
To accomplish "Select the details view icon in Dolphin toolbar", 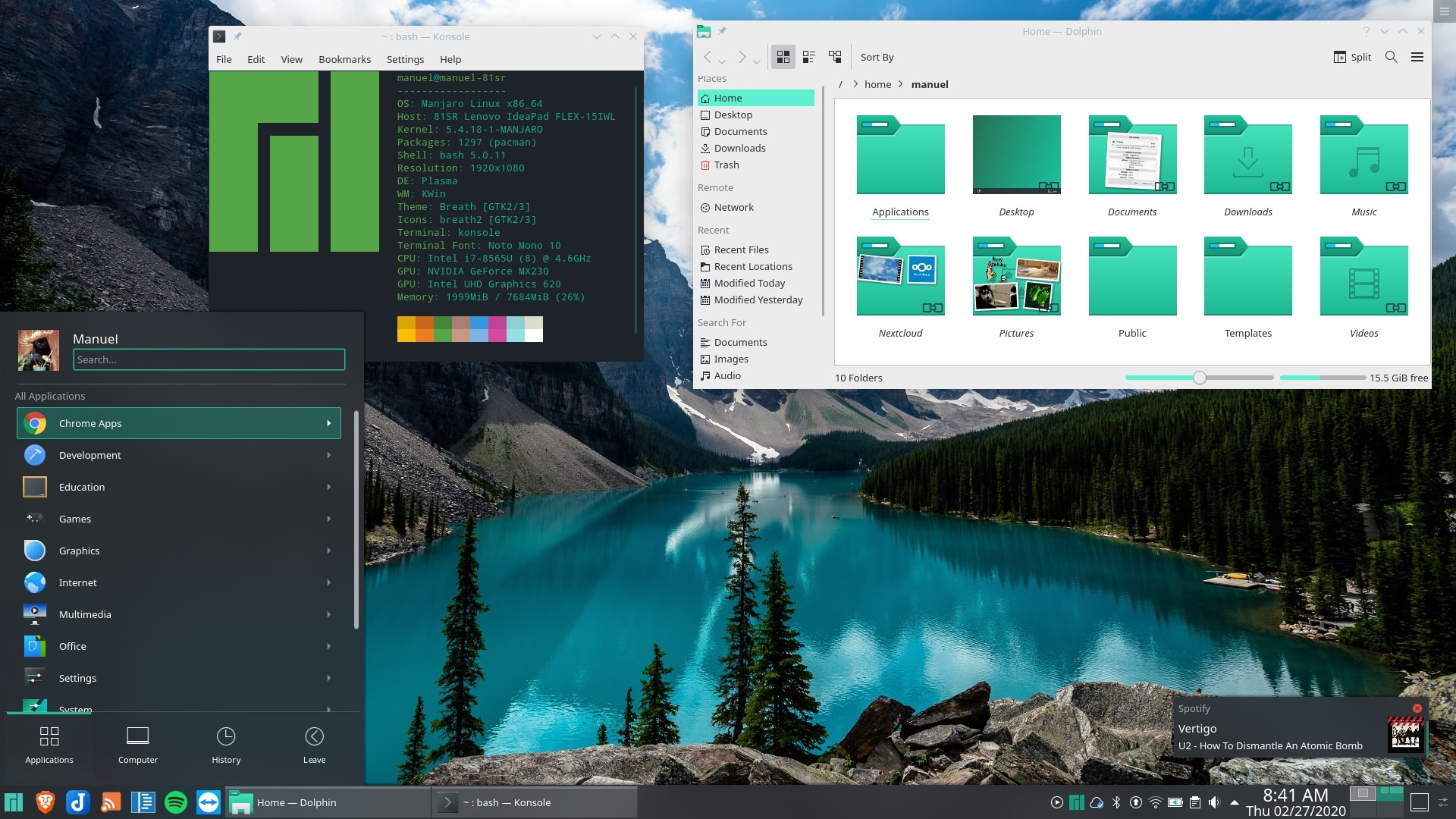I will (809, 57).
